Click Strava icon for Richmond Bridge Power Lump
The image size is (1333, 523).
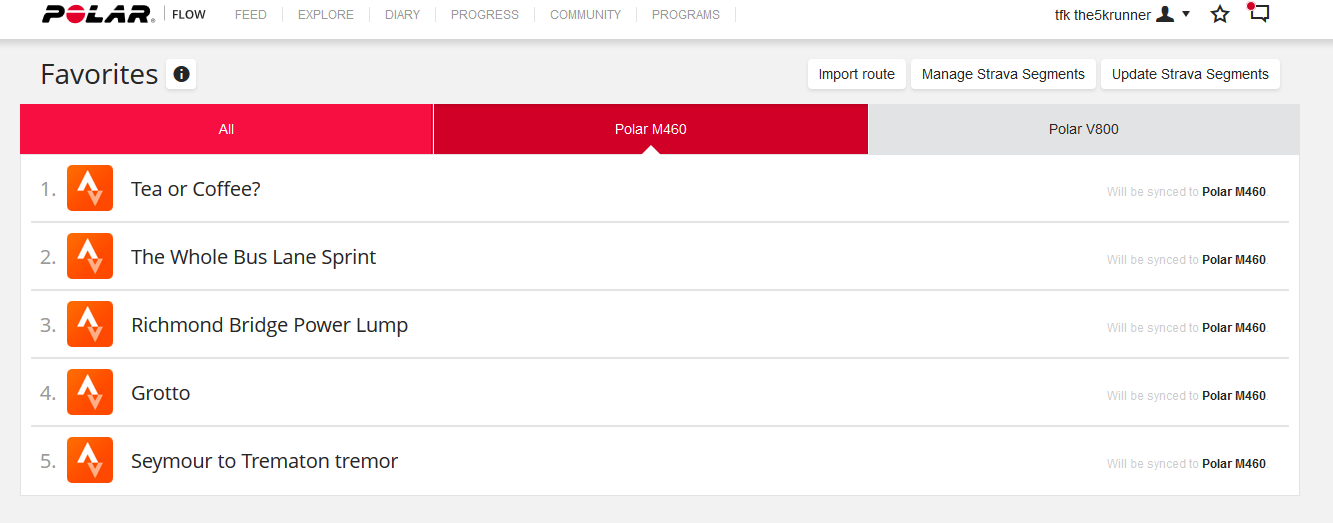pos(90,324)
